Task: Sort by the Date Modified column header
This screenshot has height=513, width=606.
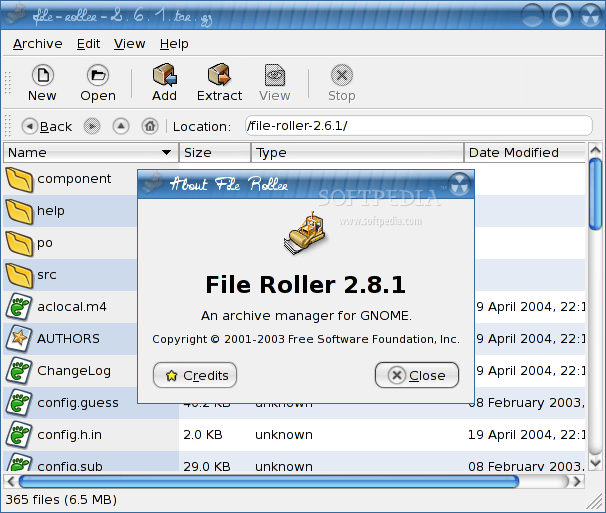Action: pos(524,153)
